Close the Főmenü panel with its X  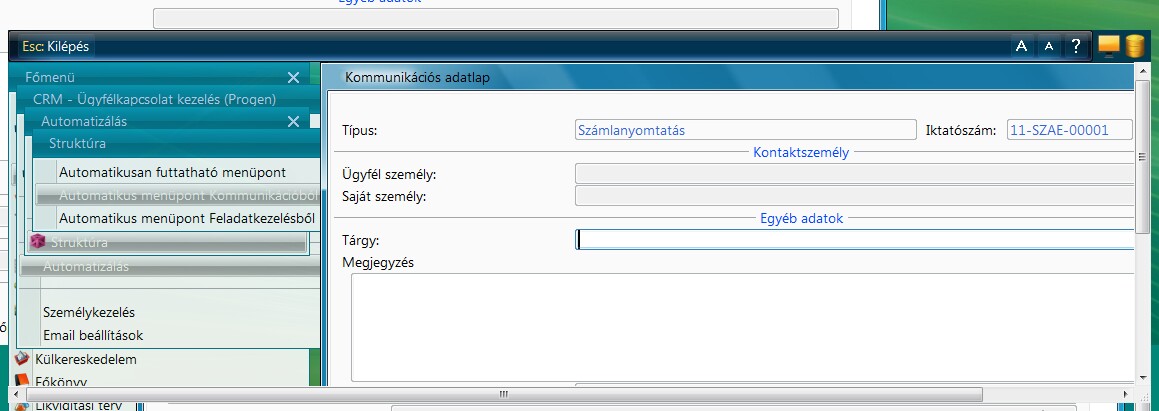293,78
